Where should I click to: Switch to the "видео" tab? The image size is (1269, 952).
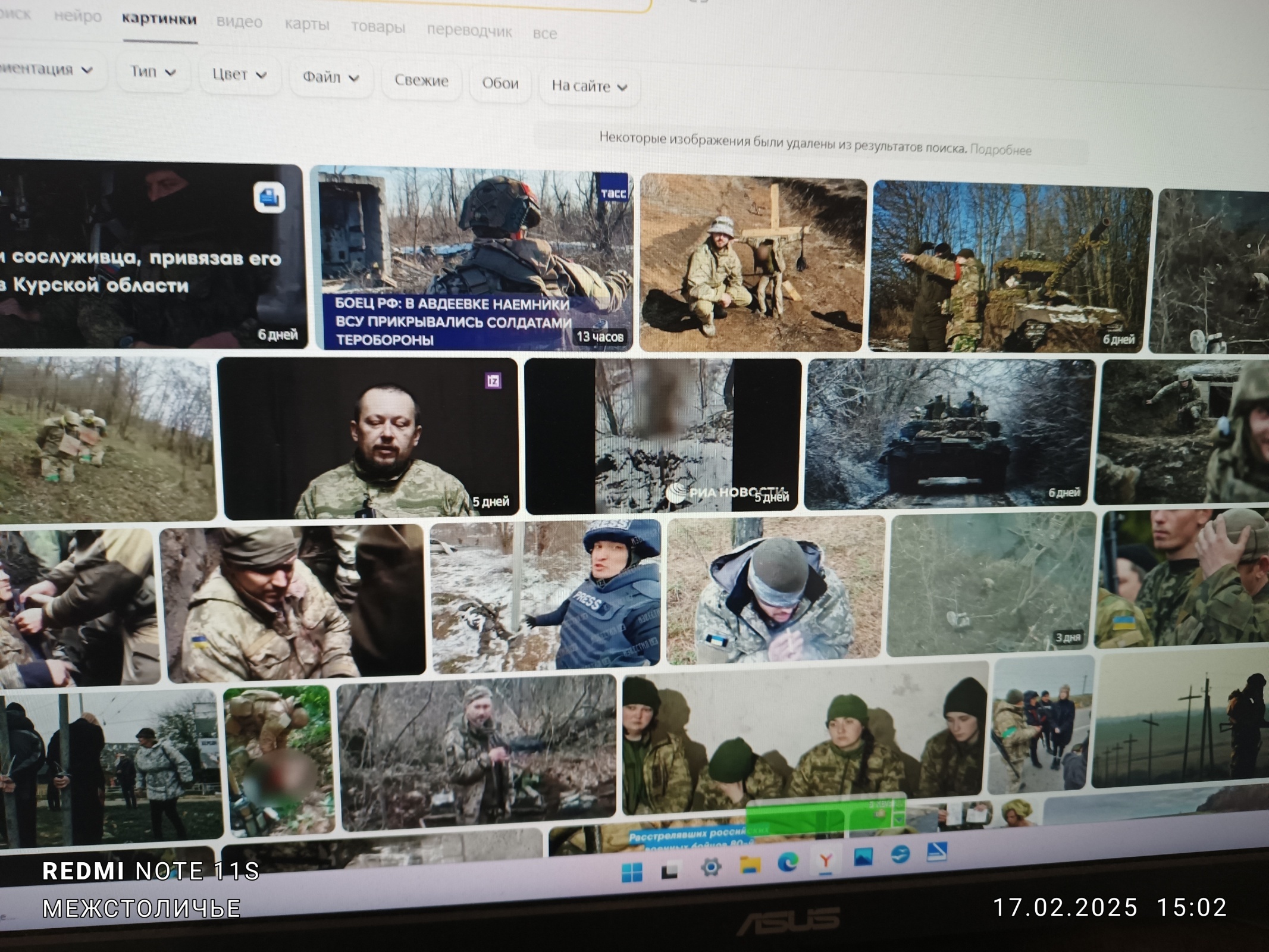point(240,23)
